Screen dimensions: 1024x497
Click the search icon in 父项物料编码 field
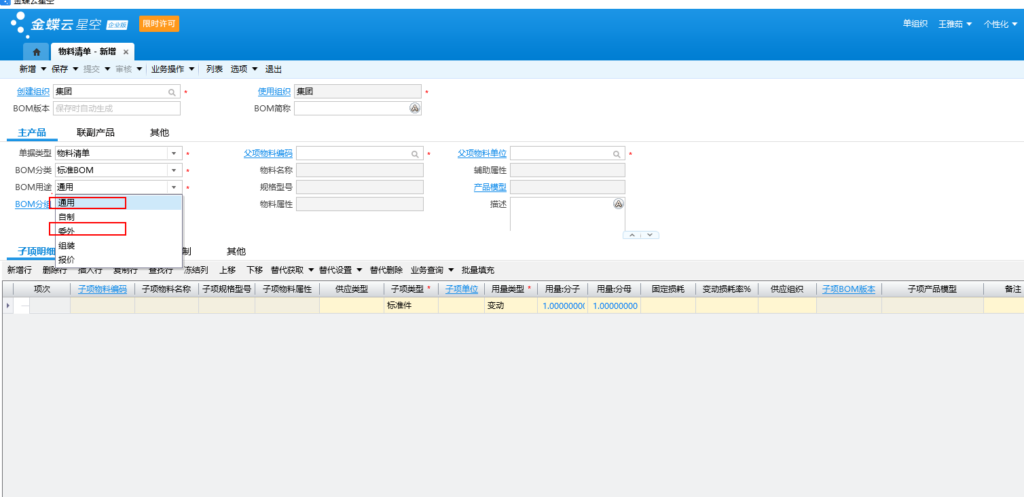coord(415,154)
